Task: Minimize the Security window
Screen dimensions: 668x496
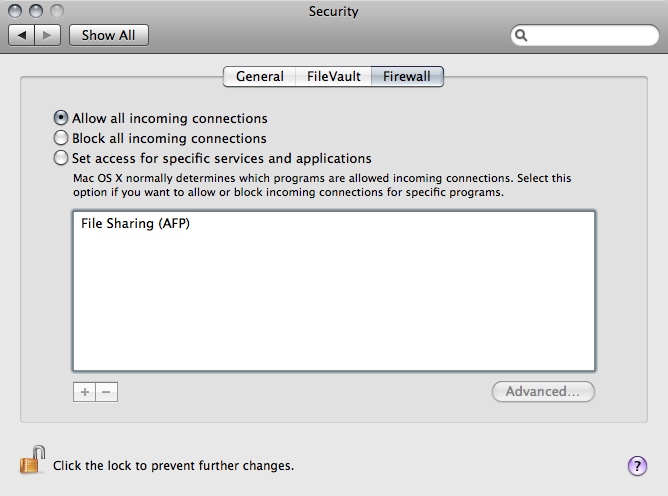Action: pos(33,12)
